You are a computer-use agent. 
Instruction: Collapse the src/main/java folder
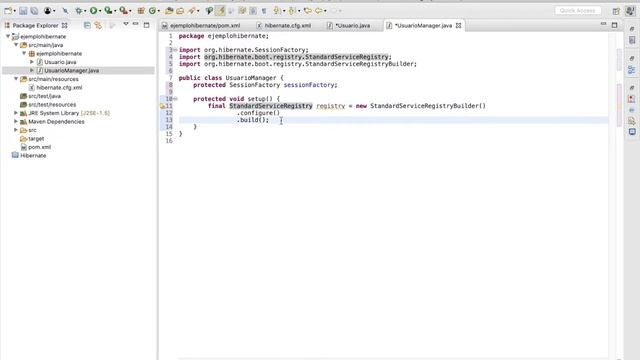point(16,45)
